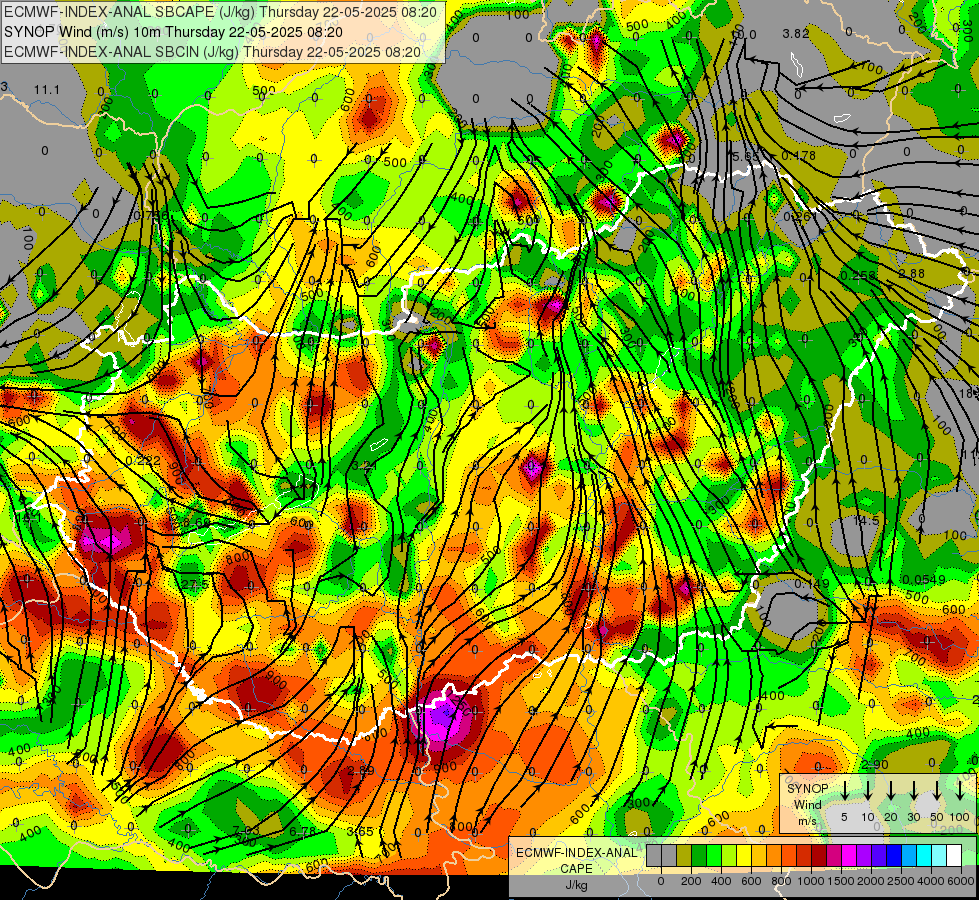Viewport: 979px width, 900px height.
Task: Click the 1000 tick label on CAPE scale
Action: coord(810,881)
